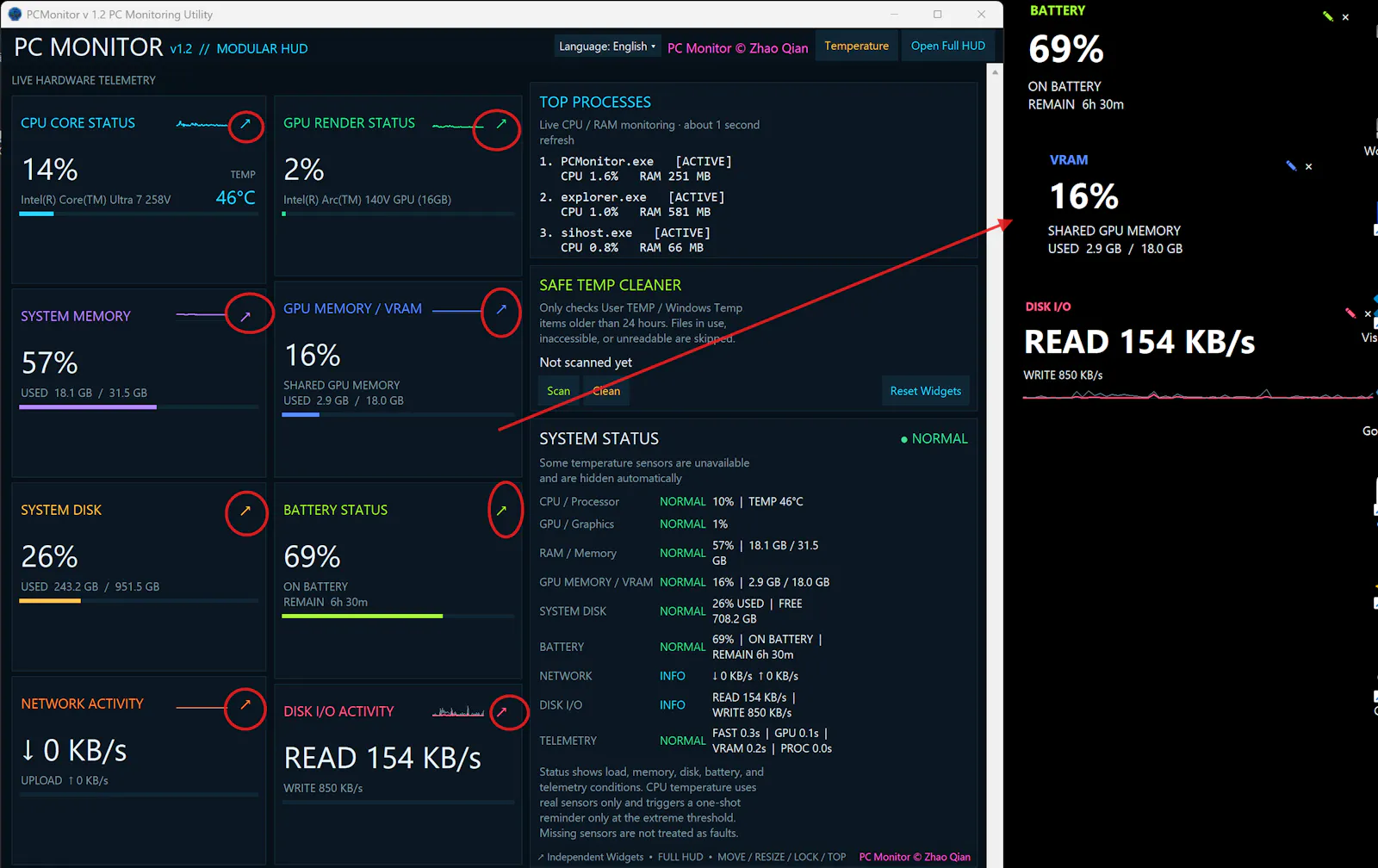Viewport: 1378px width, 868px height.
Task: Open PC Monitor © Zhao Qian header link
Action: (x=738, y=48)
